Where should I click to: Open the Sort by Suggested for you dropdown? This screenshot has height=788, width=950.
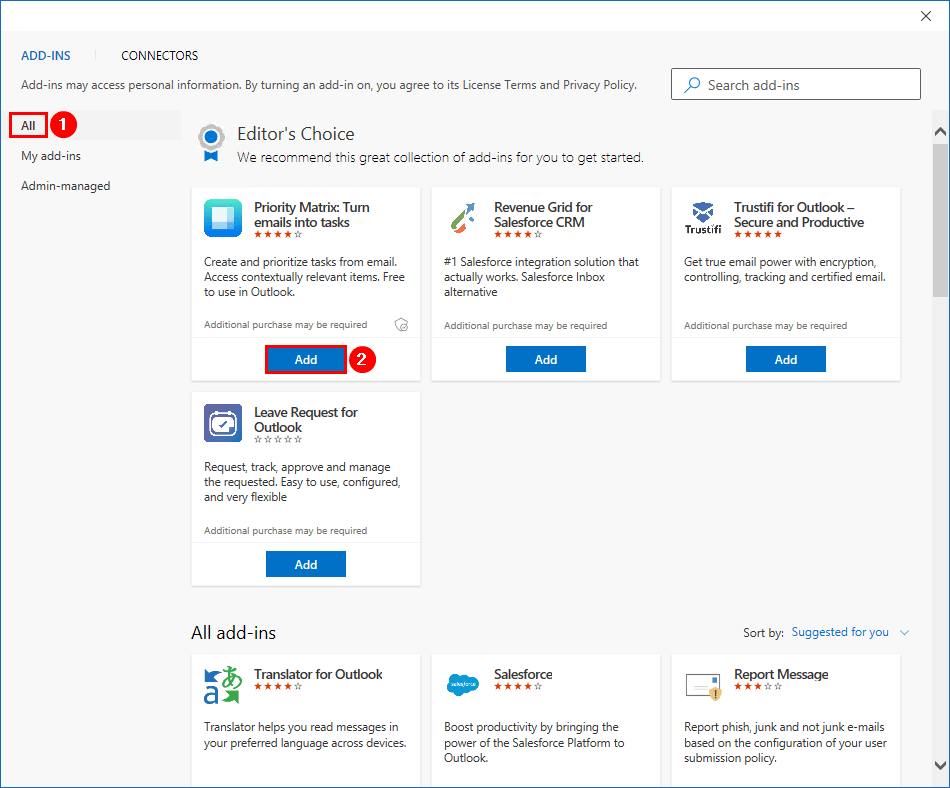(850, 632)
